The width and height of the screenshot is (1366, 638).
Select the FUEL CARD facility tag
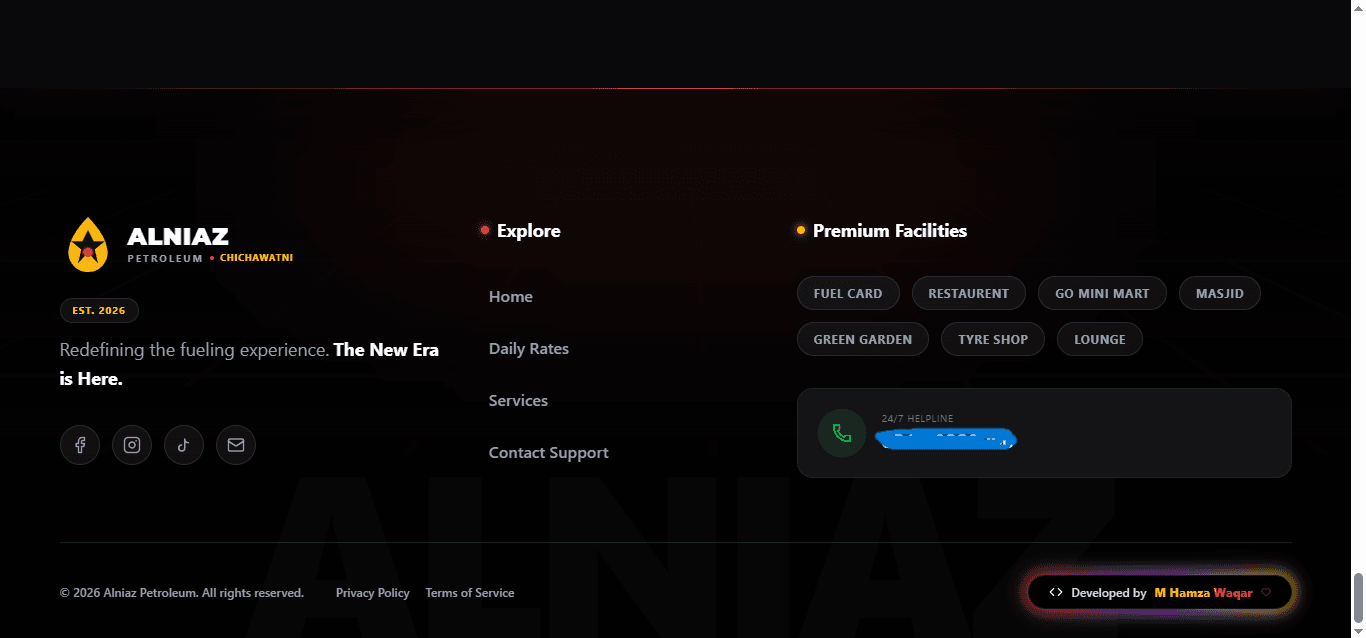click(848, 293)
